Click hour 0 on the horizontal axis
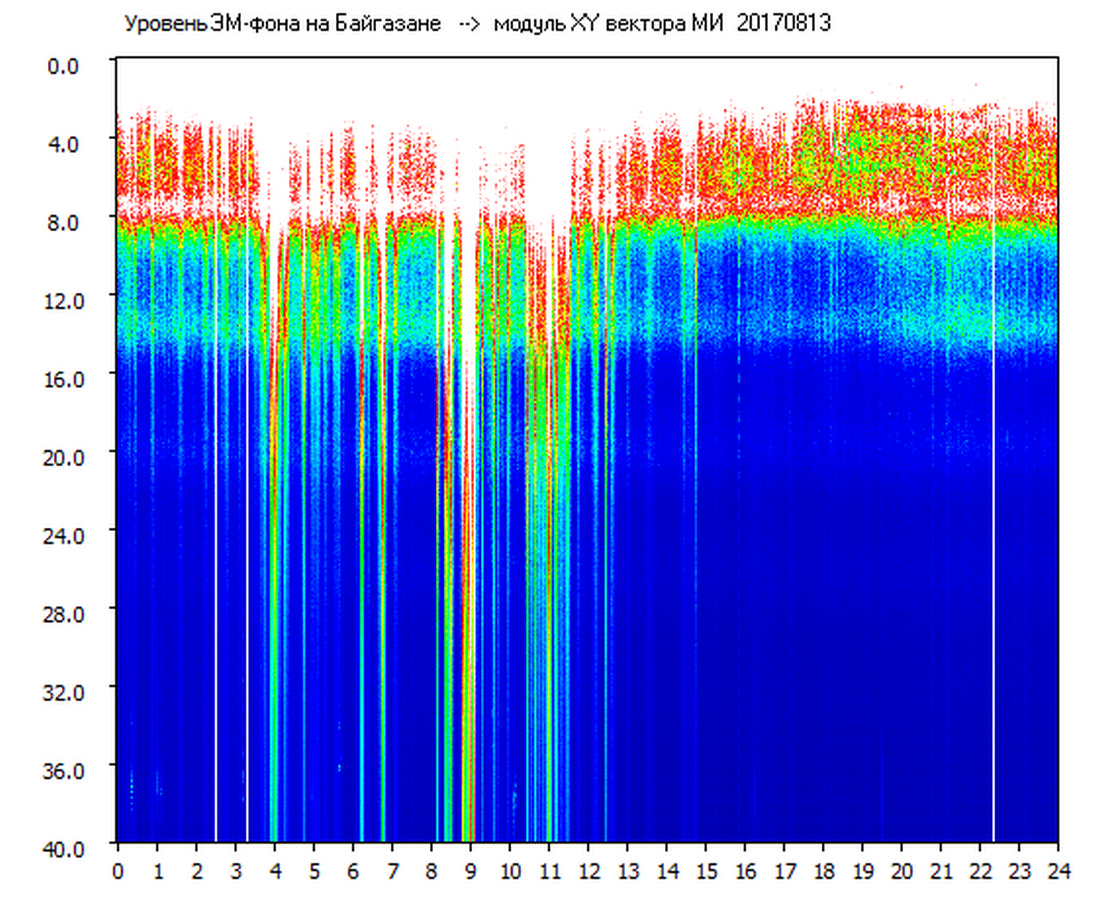The width and height of the screenshot is (1096, 900). pyautogui.click(x=118, y=870)
